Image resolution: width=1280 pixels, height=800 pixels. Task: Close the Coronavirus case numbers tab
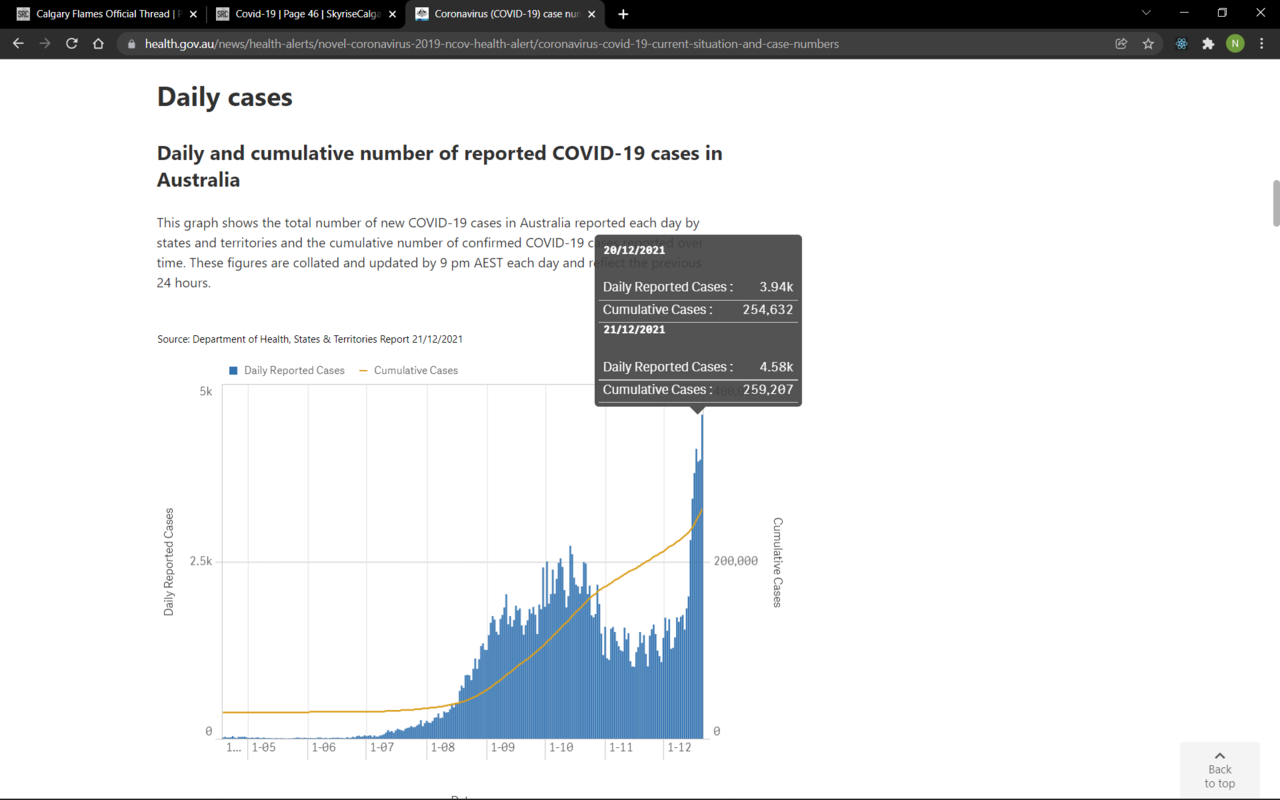[x=592, y=14]
